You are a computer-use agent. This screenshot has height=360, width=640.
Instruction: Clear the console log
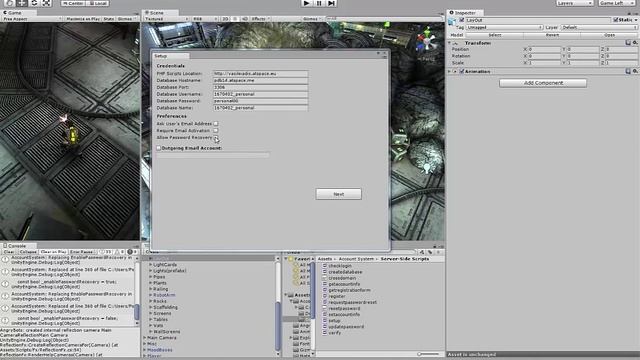click(9, 252)
